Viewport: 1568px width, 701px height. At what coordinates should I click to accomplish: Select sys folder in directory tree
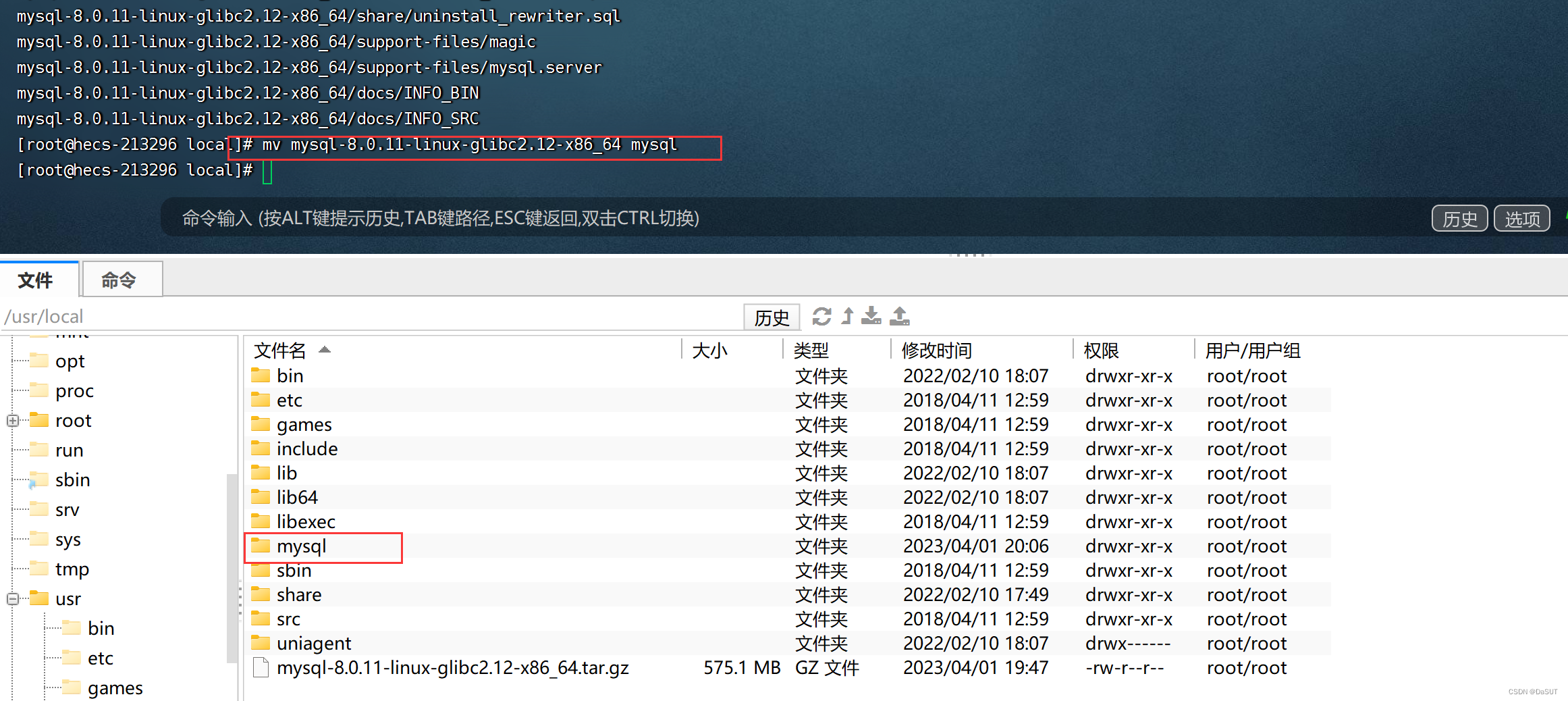[67, 539]
